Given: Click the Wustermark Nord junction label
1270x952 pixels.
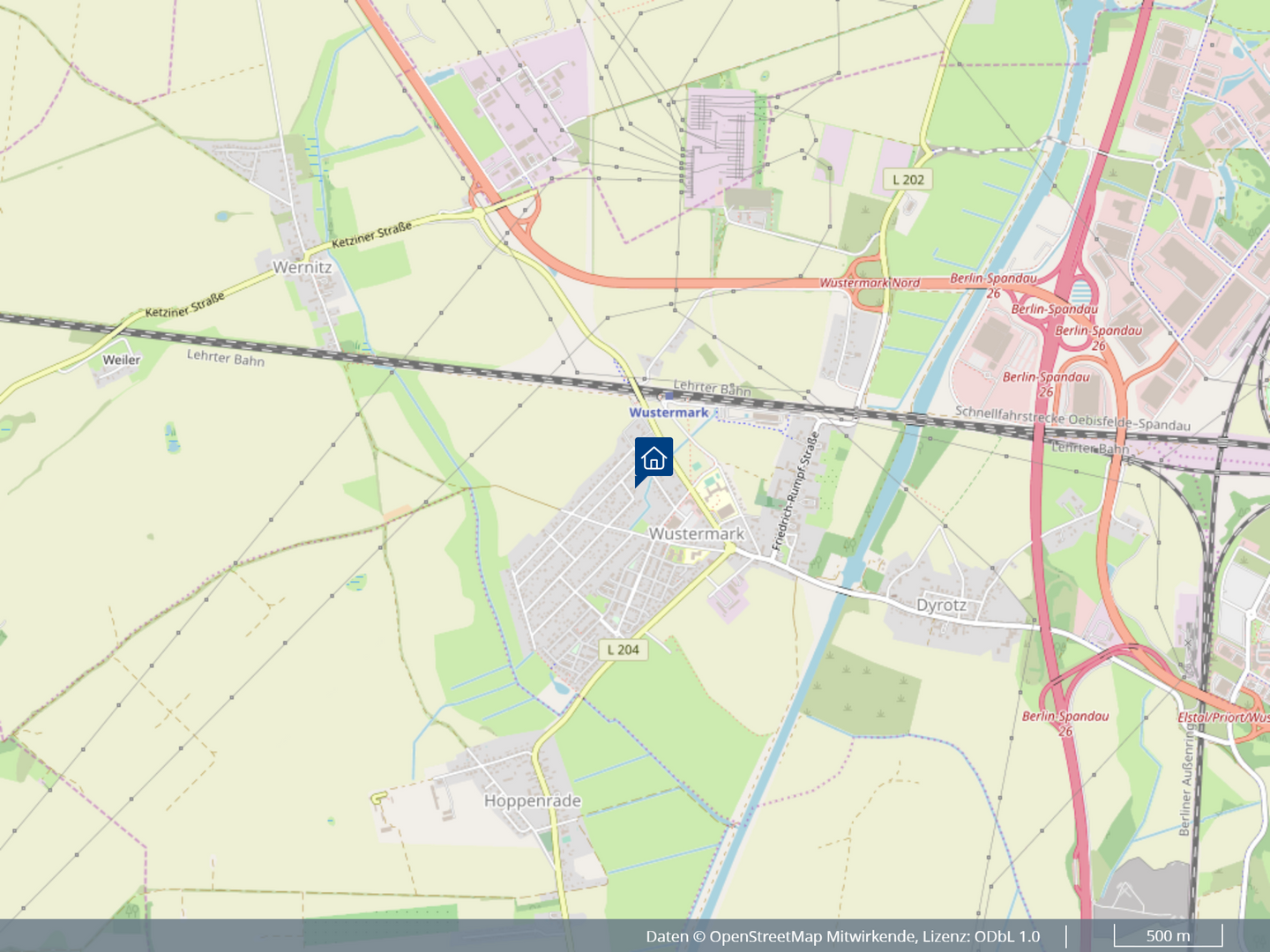Looking at the screenshot, I should 870,283.
